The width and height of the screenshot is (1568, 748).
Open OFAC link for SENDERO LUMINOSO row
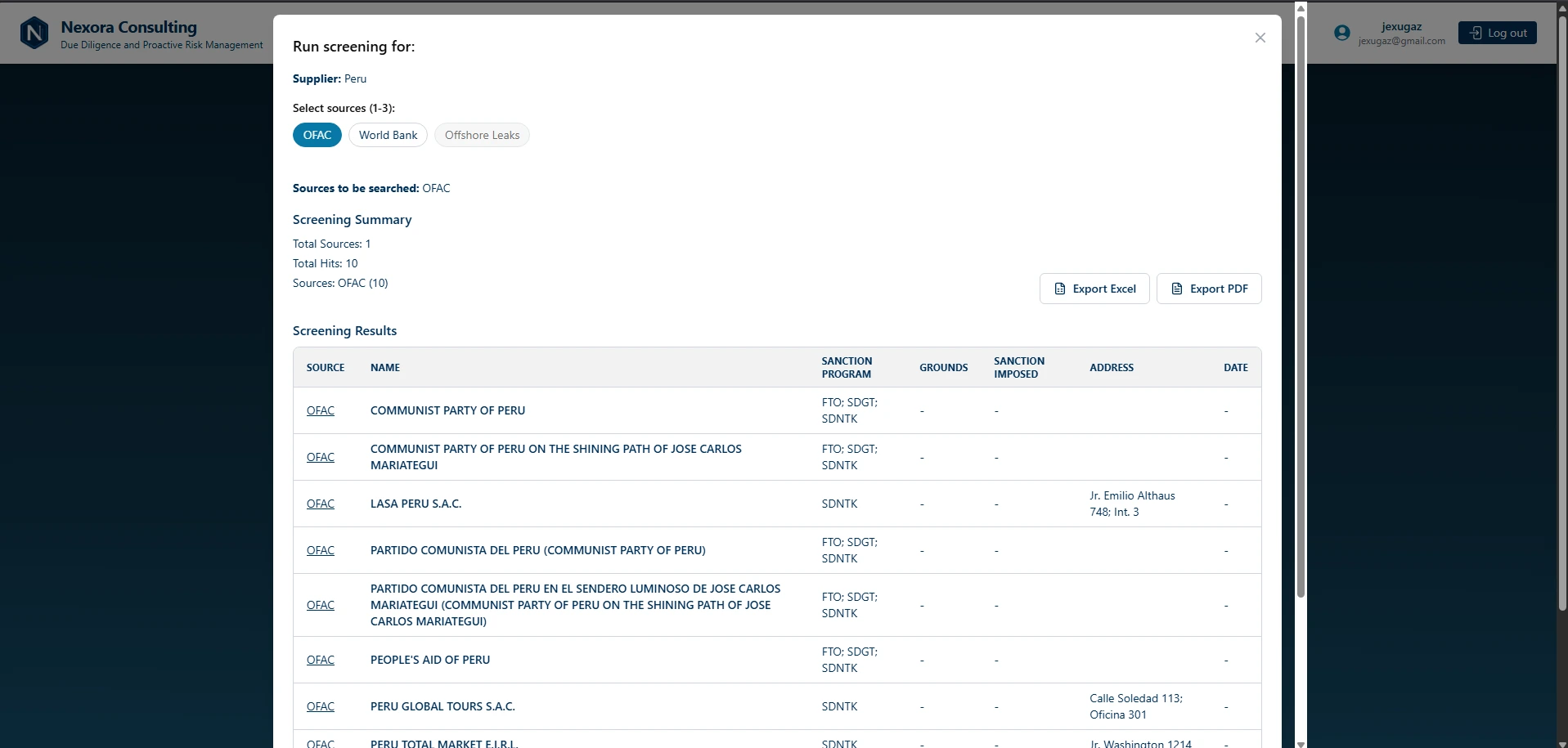(x=321, y=605)
